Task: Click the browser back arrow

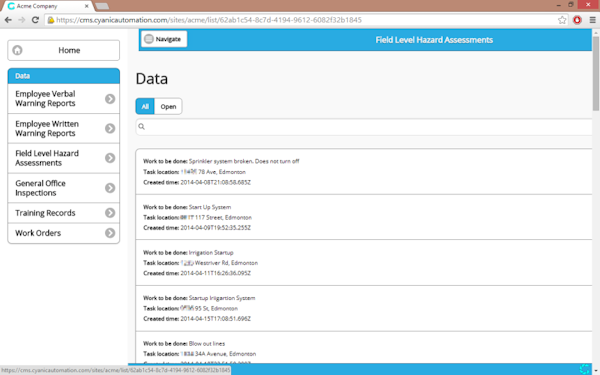Action: click(x=8, y=20)
